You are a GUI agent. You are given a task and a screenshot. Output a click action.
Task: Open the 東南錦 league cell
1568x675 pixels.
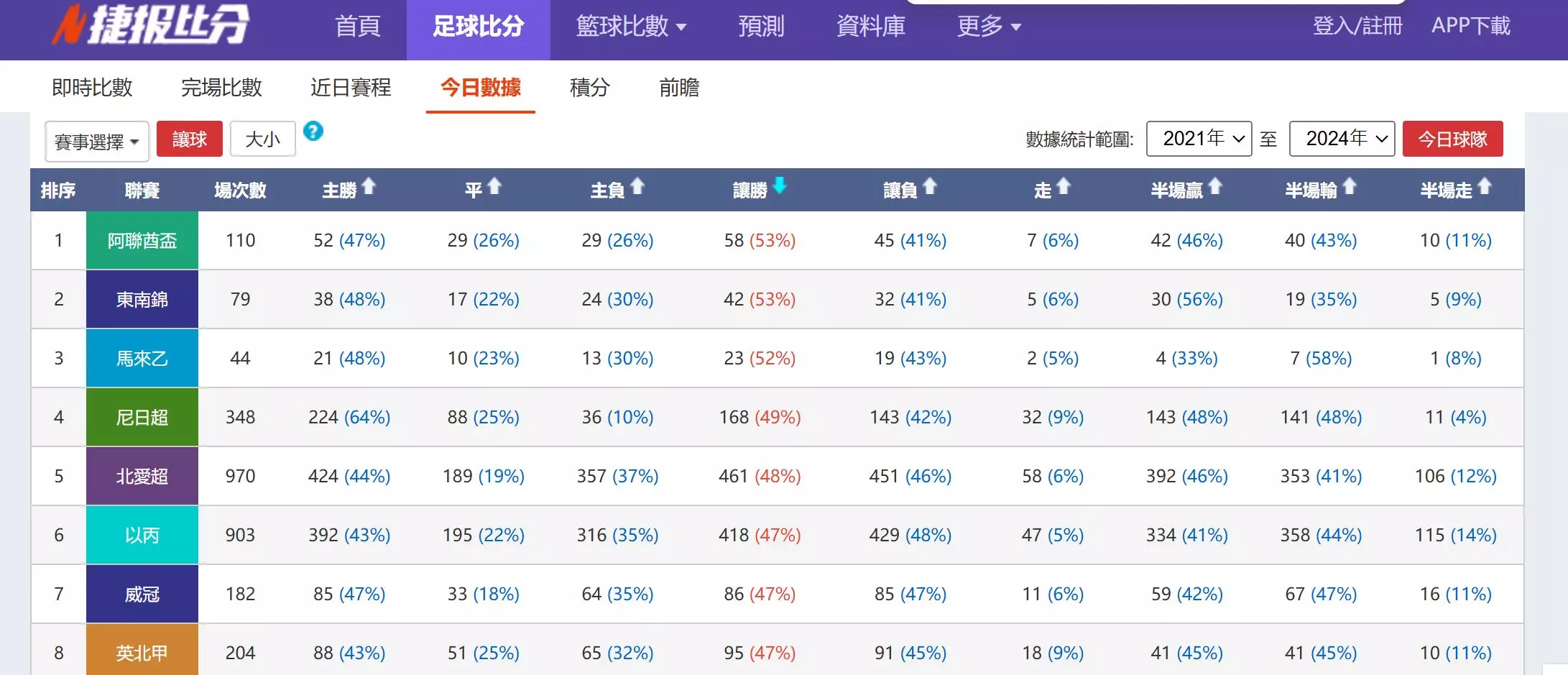coord(142,299)
